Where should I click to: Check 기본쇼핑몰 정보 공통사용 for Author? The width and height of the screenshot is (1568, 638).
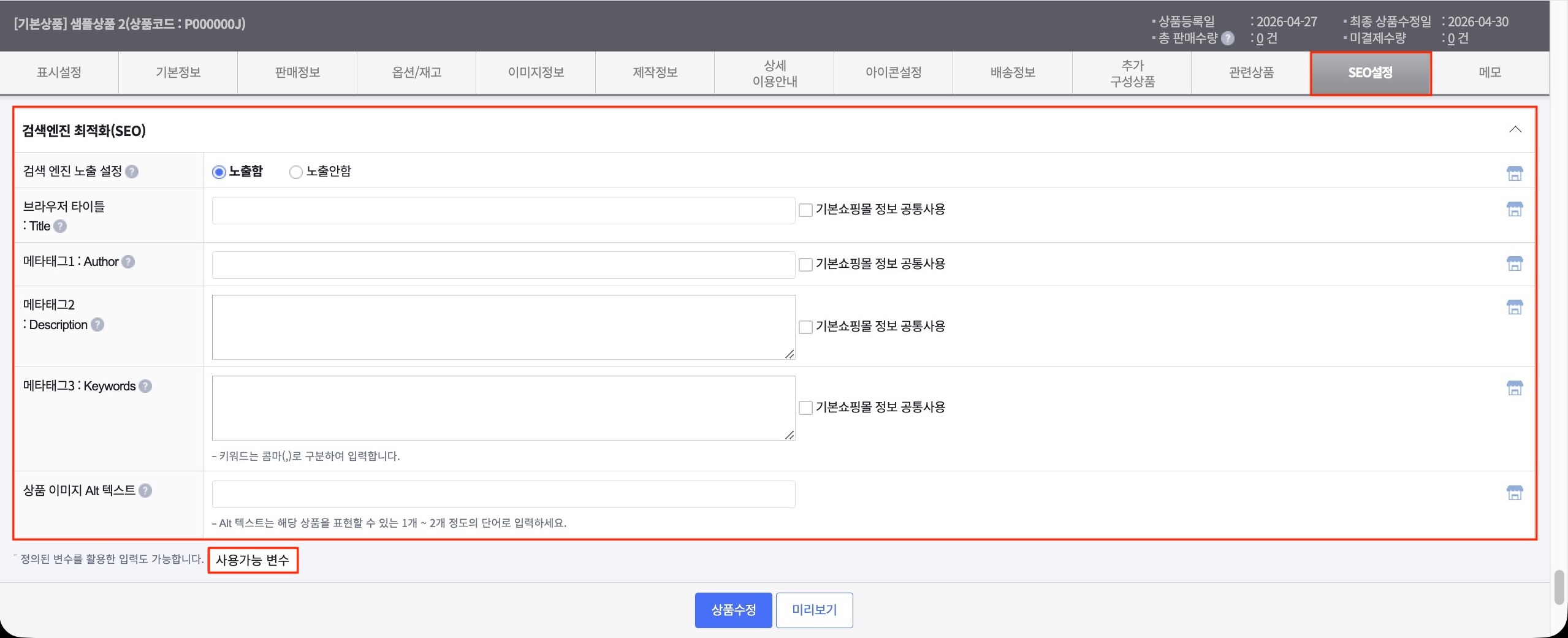pyautogui.click(x=806, y=265)
